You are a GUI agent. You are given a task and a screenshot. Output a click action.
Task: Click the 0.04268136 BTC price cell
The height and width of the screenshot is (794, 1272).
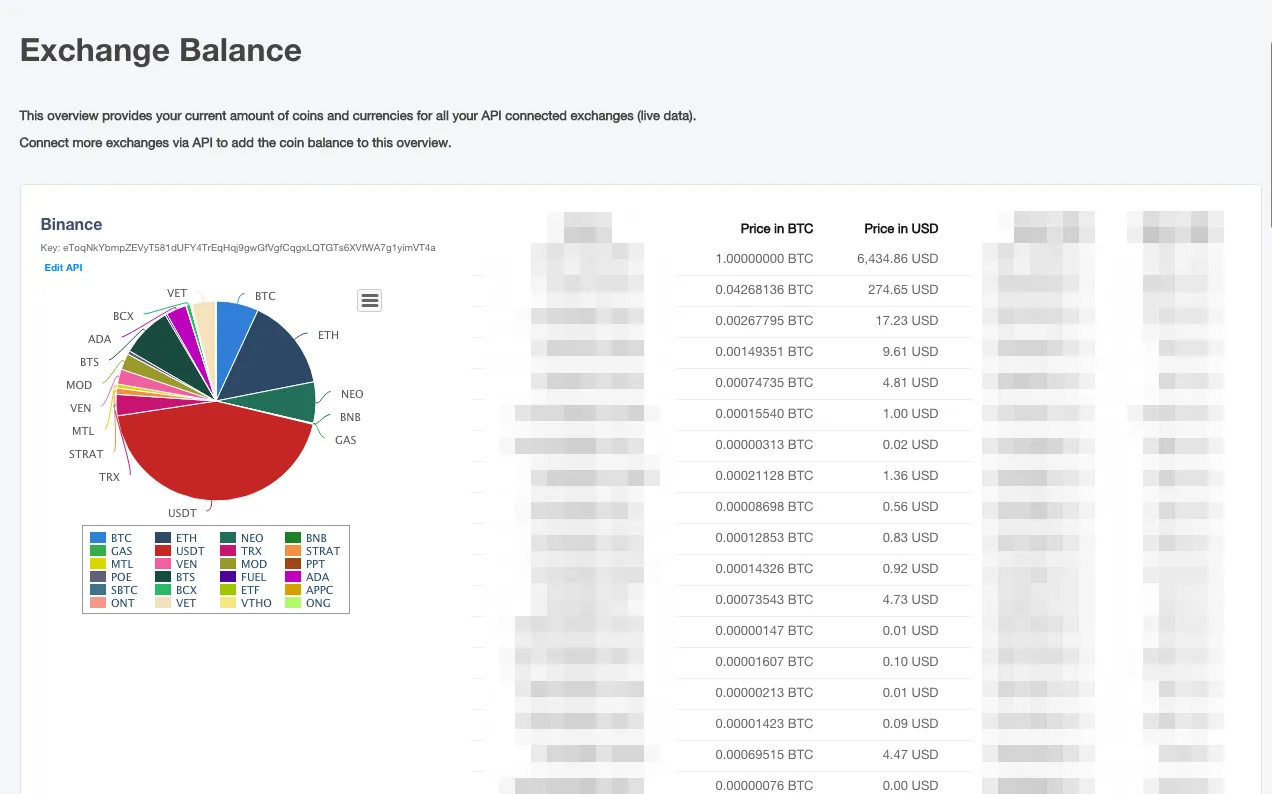point(764,290)
